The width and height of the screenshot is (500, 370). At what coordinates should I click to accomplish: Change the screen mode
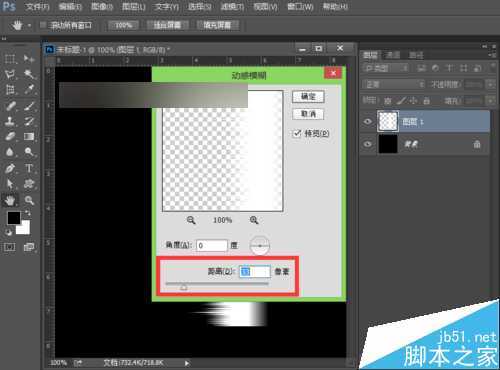tap(29, 247)
